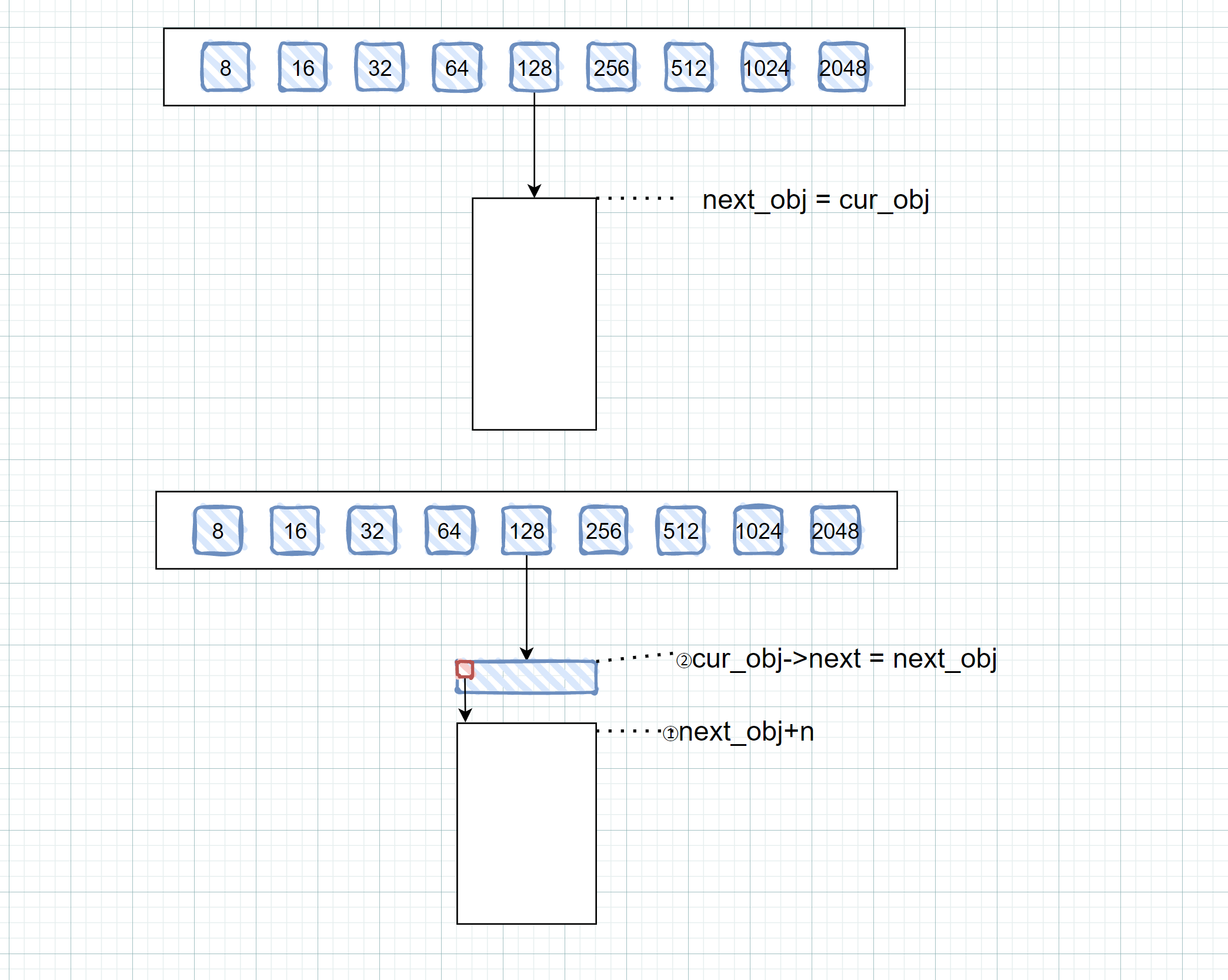Select the small red square shape
The image size is (1228, 980).
click(x=465, y=669)
